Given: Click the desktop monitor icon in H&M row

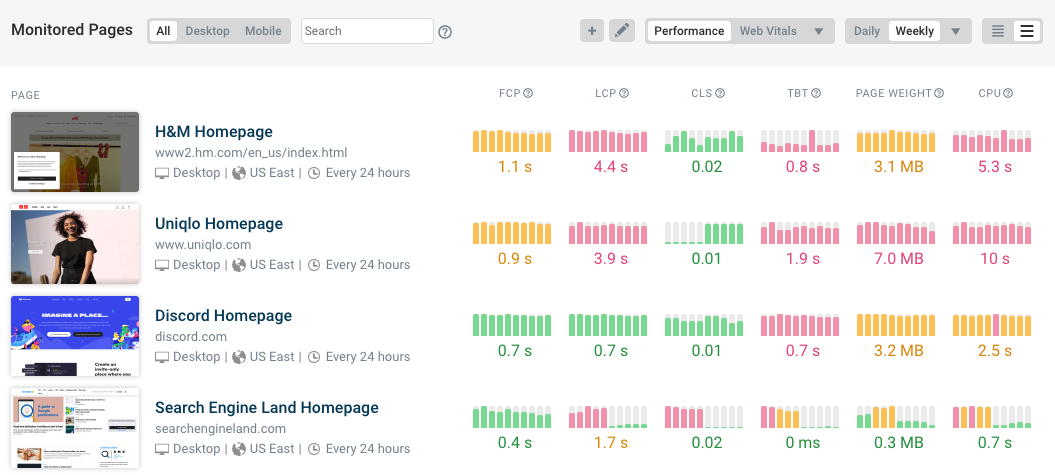Looking at the screenshot, I should pyautogui.click(x=161, y=173).
